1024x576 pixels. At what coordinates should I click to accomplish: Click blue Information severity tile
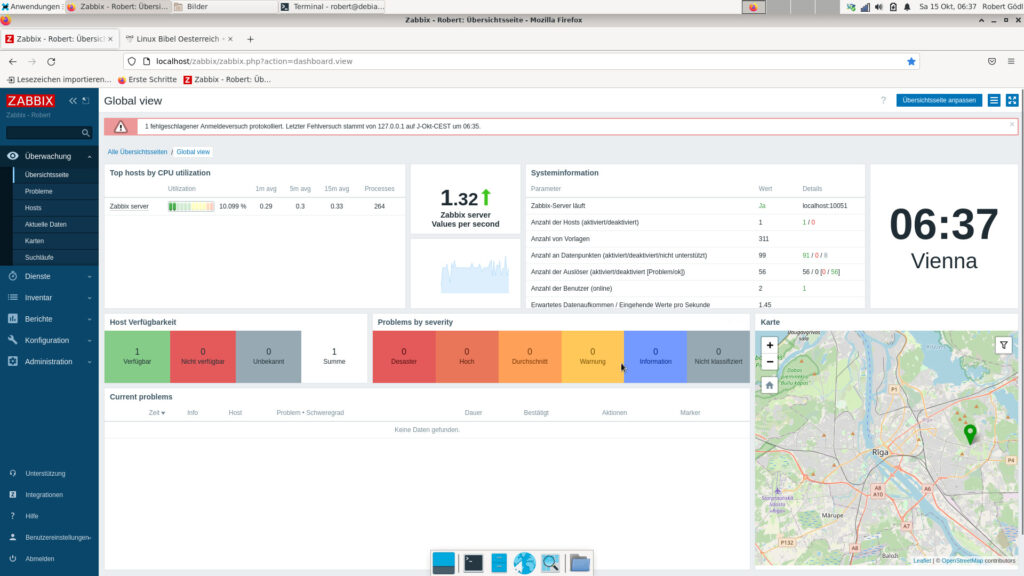(655, 357)
